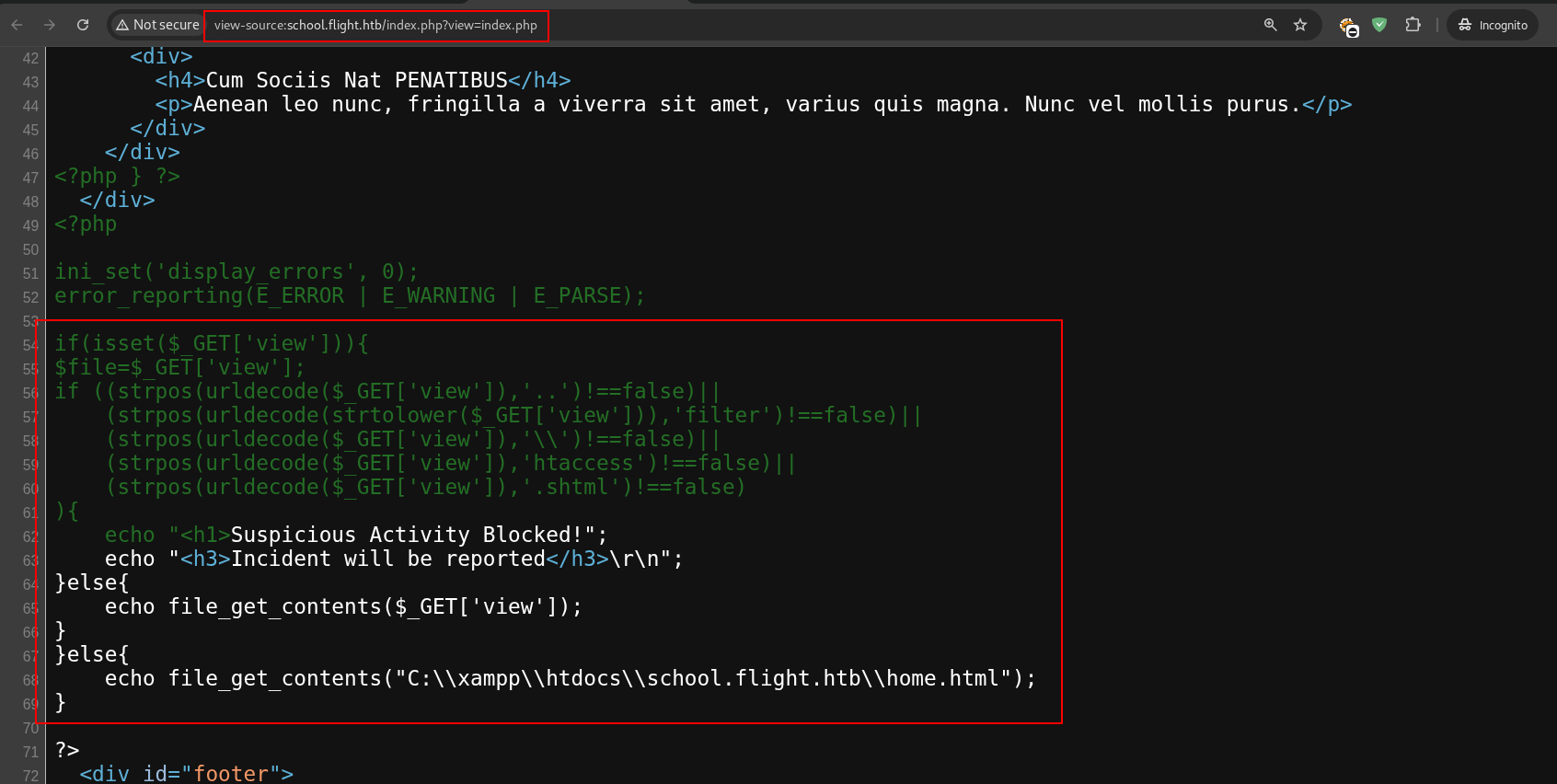This screenshot has width=1557, height=784.
Task: Open the Extensions puzzle-piece menu
Action: (x=1413, y=25)
